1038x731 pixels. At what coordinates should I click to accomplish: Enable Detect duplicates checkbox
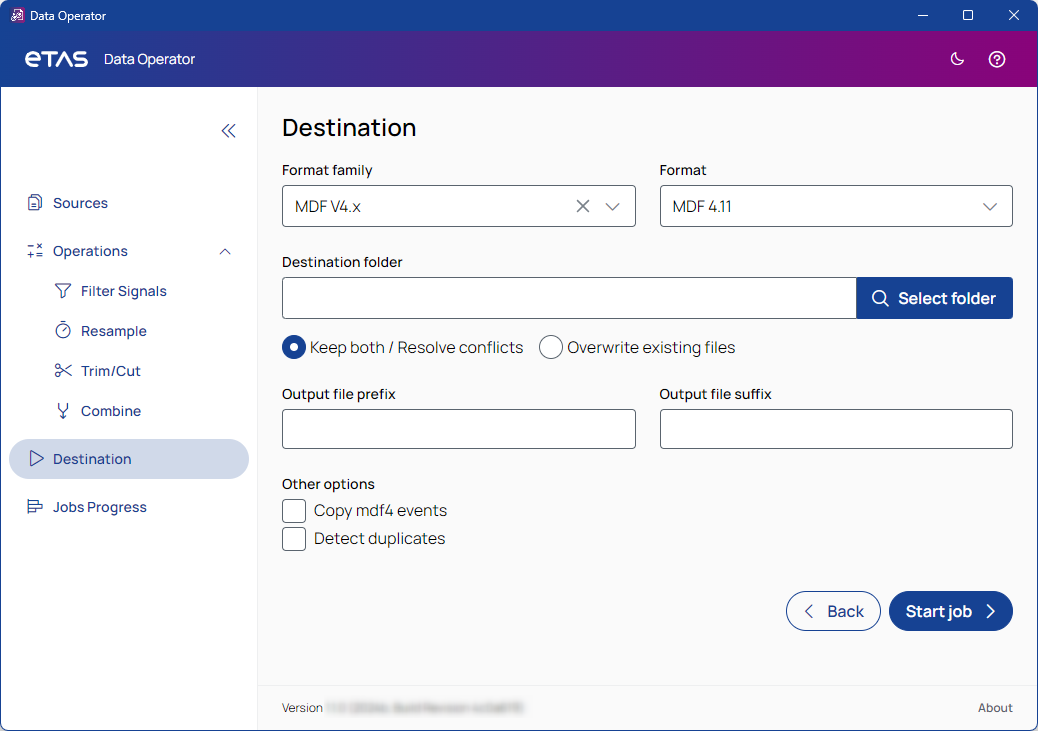pyautogui.click(x=294, y=539)
